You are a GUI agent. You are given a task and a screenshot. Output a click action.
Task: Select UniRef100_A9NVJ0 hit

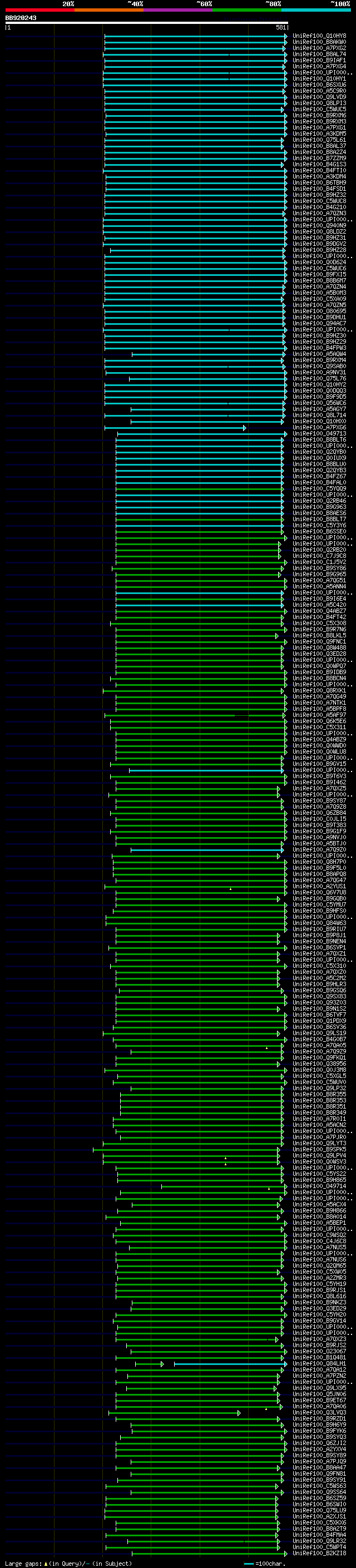tap(319, 837)
